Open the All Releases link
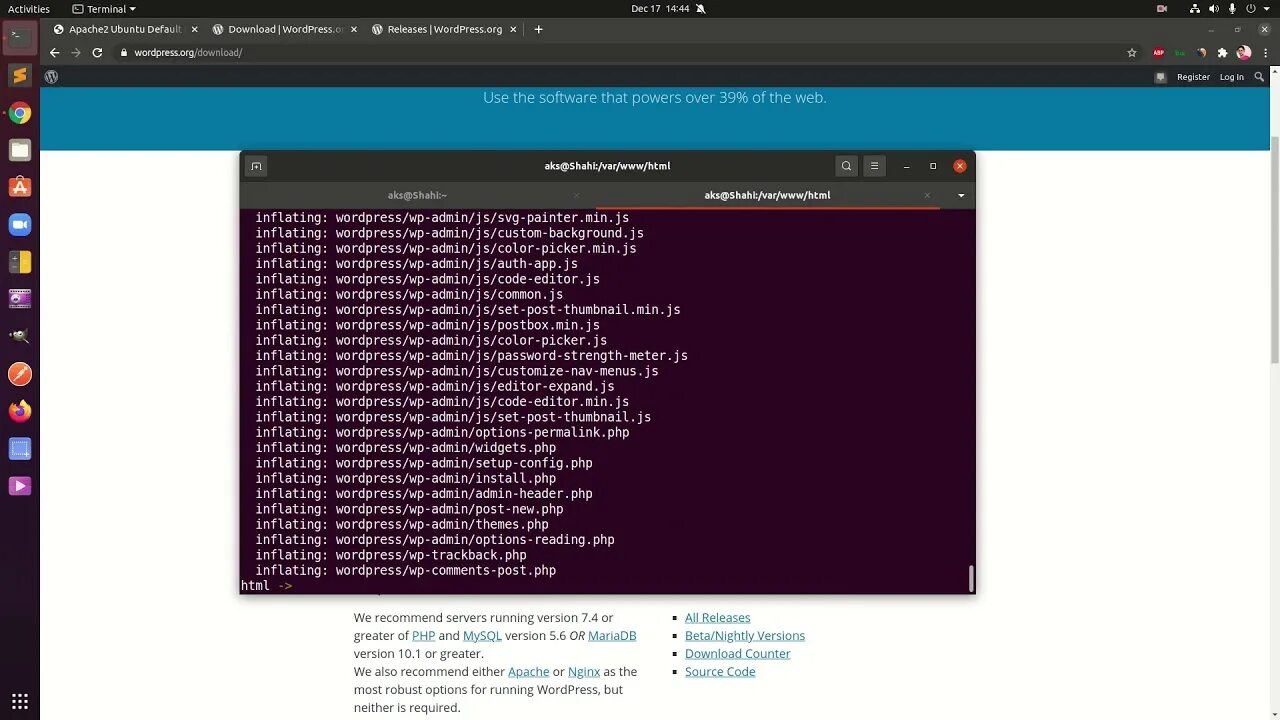Screen dimensions: 1280x720 point(717,618)
